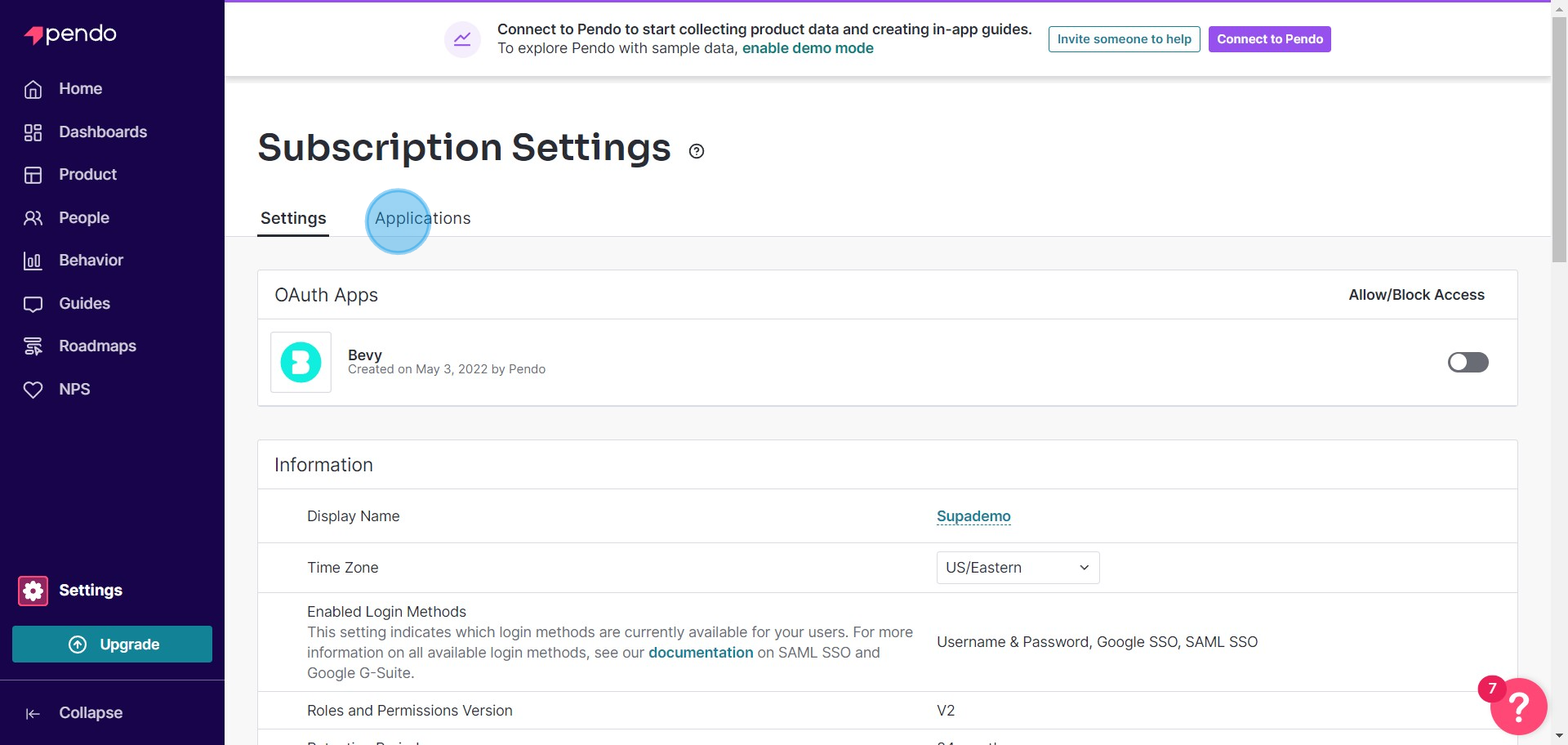Click the Display Name label
The image size is (1568, 745).
pyautogui.click(x=353, y=516)
